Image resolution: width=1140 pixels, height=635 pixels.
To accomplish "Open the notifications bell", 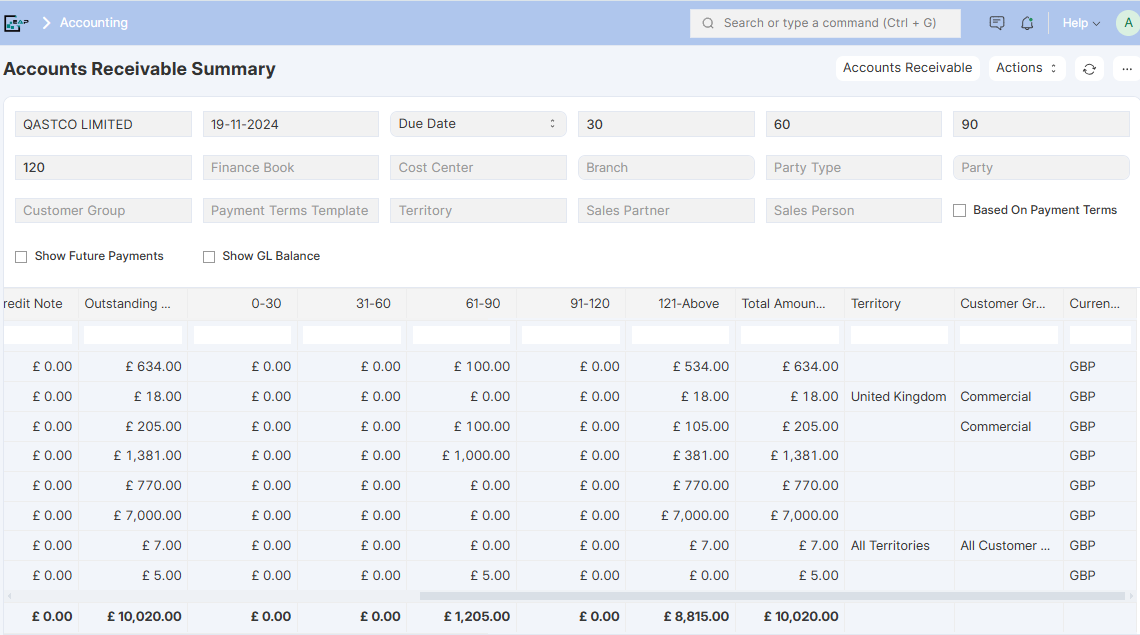I will [1027, 23].
